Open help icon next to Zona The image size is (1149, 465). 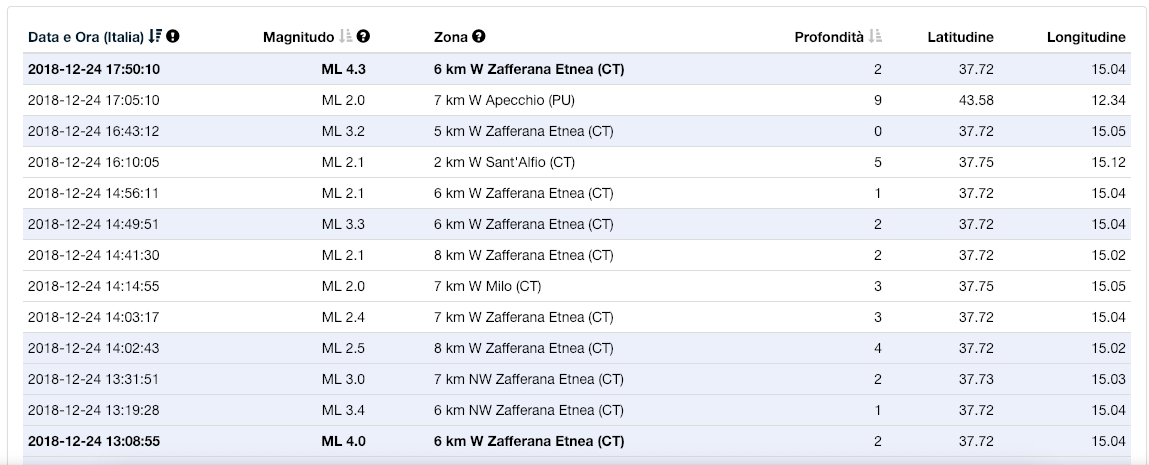(x=479, y=37)
